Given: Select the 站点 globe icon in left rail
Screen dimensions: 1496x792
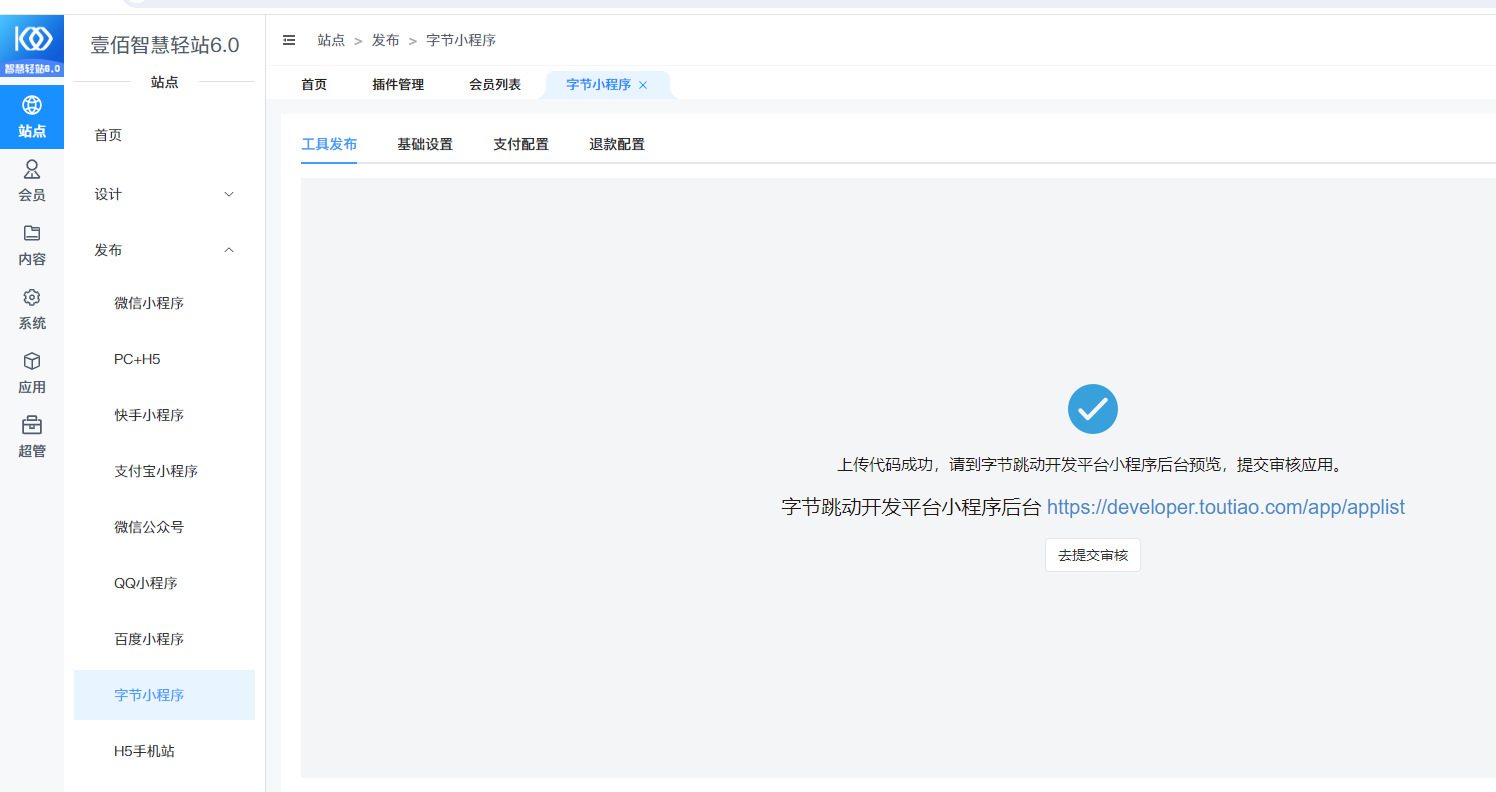Looking at the screenshot, I should coord(32,105).
